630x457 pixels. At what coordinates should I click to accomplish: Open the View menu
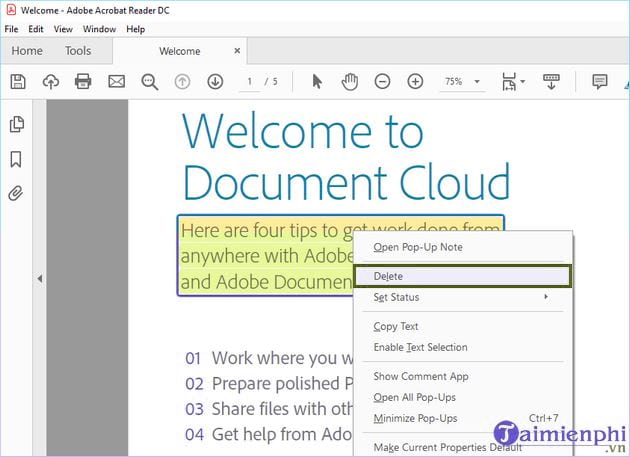(x=63, y=29)
